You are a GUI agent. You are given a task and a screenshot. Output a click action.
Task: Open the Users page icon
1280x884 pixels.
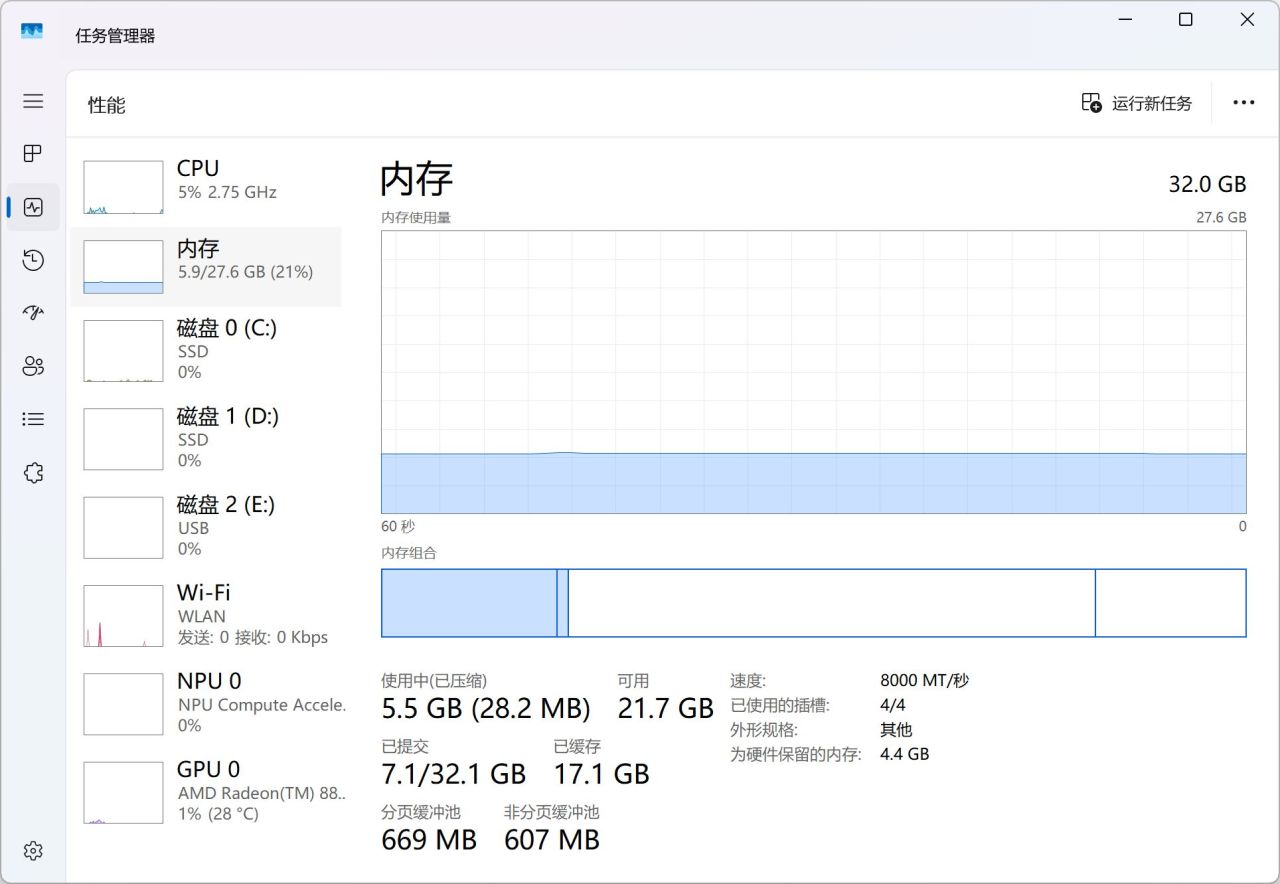click(x=33, y=366)
